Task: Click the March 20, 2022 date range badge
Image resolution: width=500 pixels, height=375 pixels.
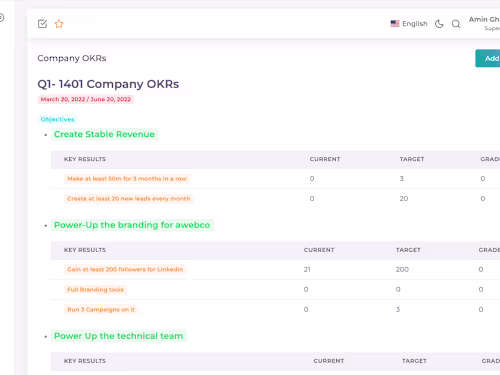Action: [86, 99]
